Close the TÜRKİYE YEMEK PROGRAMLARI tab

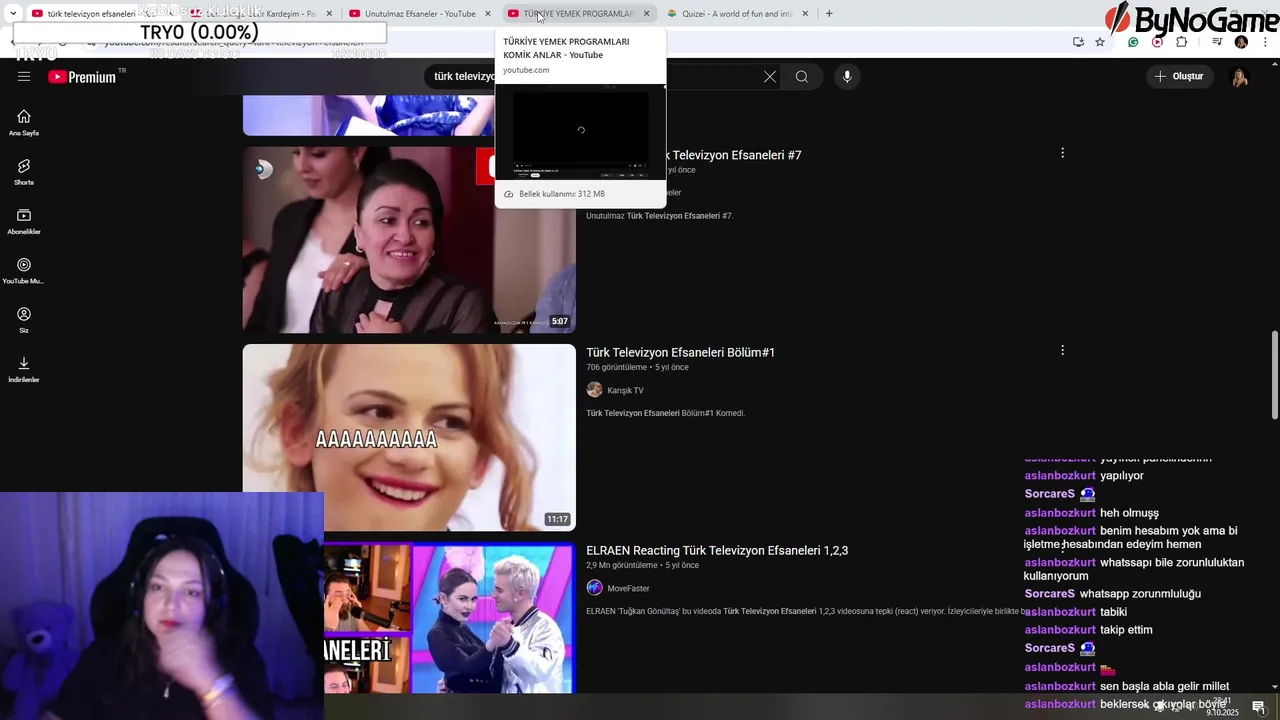pyautogui.click(x=646, y=14)
